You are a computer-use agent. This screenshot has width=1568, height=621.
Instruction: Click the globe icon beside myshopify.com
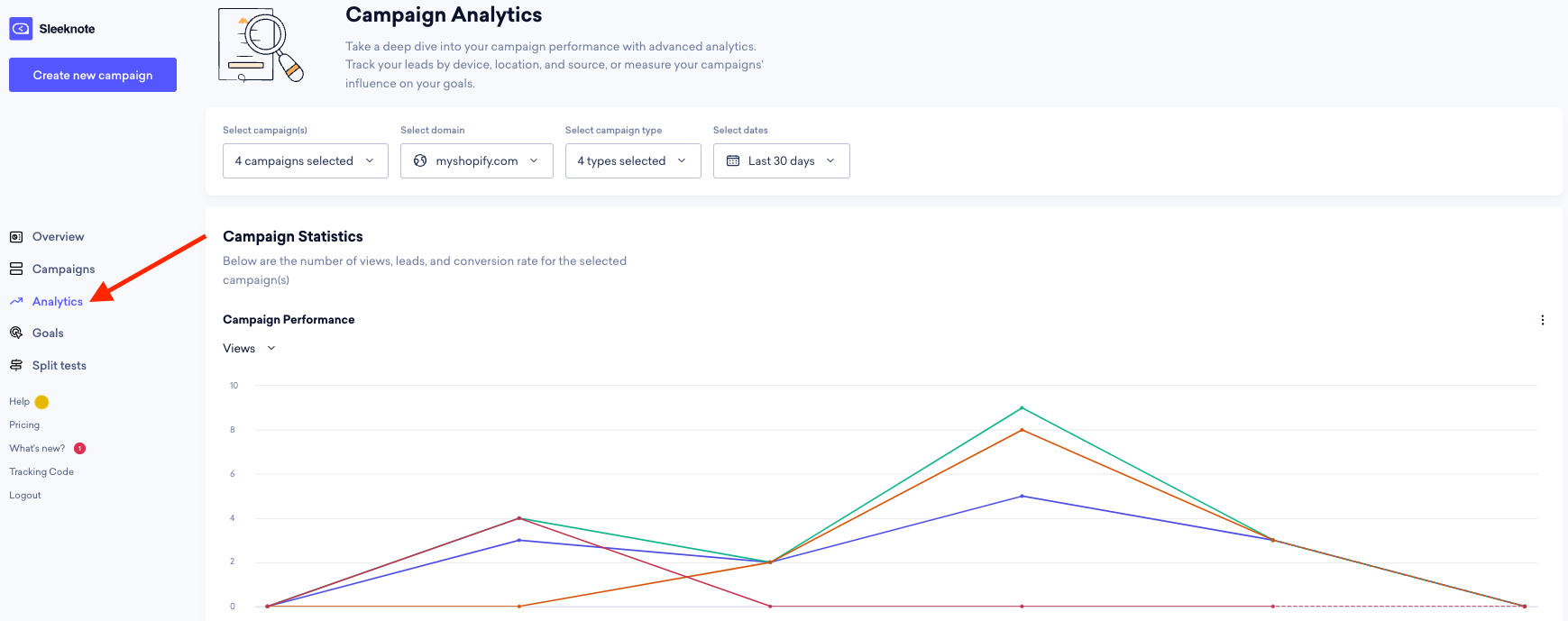pos(420,160)
